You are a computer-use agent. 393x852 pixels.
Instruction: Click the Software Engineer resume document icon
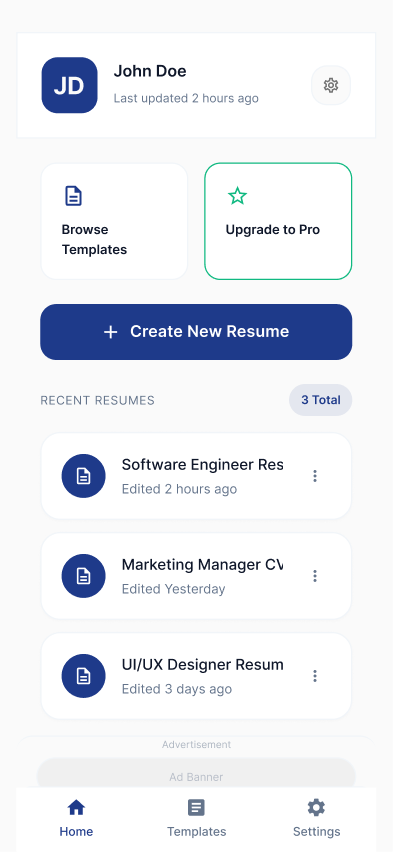click(83, 476)
